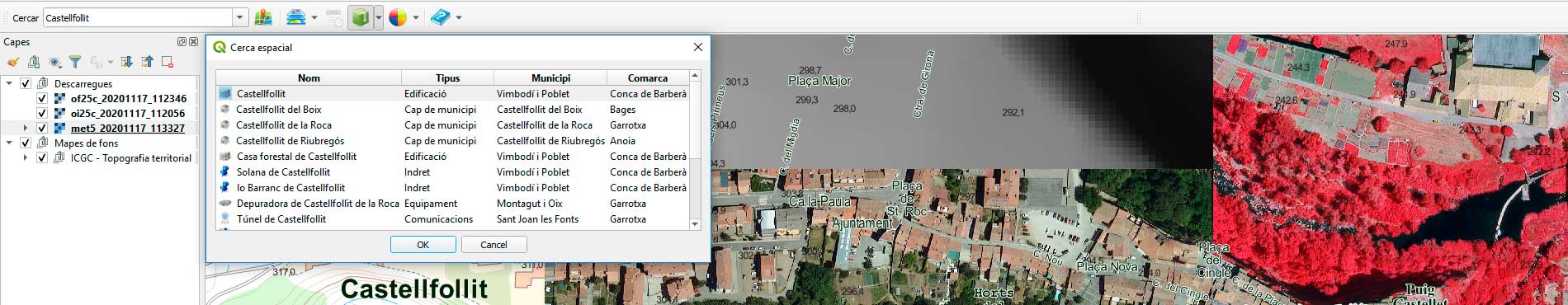Click the greyed calendar time-series icon
Screen dimensions: 1568x305
[x=334, y=17]
